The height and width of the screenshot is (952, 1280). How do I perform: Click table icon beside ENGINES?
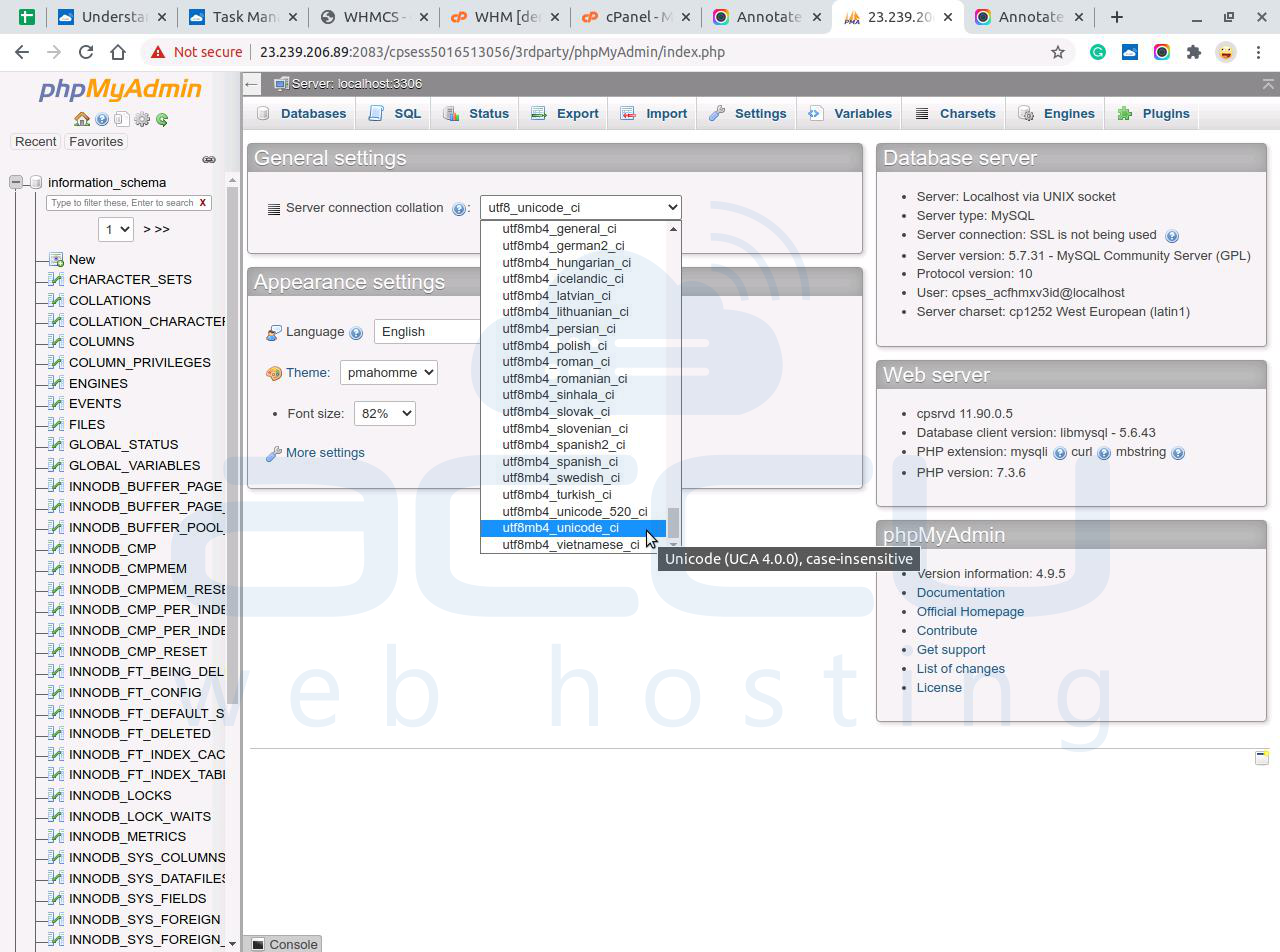56,383
